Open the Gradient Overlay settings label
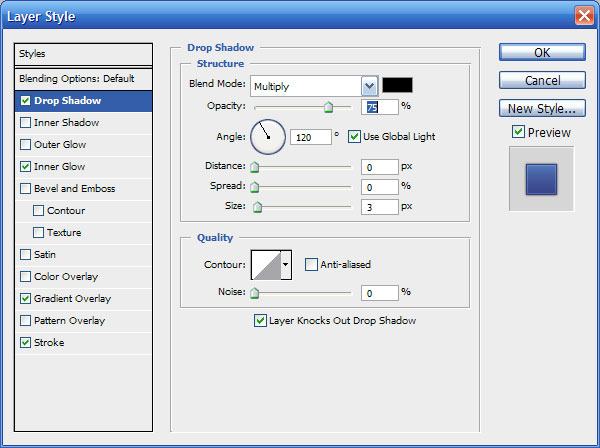 point(72,299)
